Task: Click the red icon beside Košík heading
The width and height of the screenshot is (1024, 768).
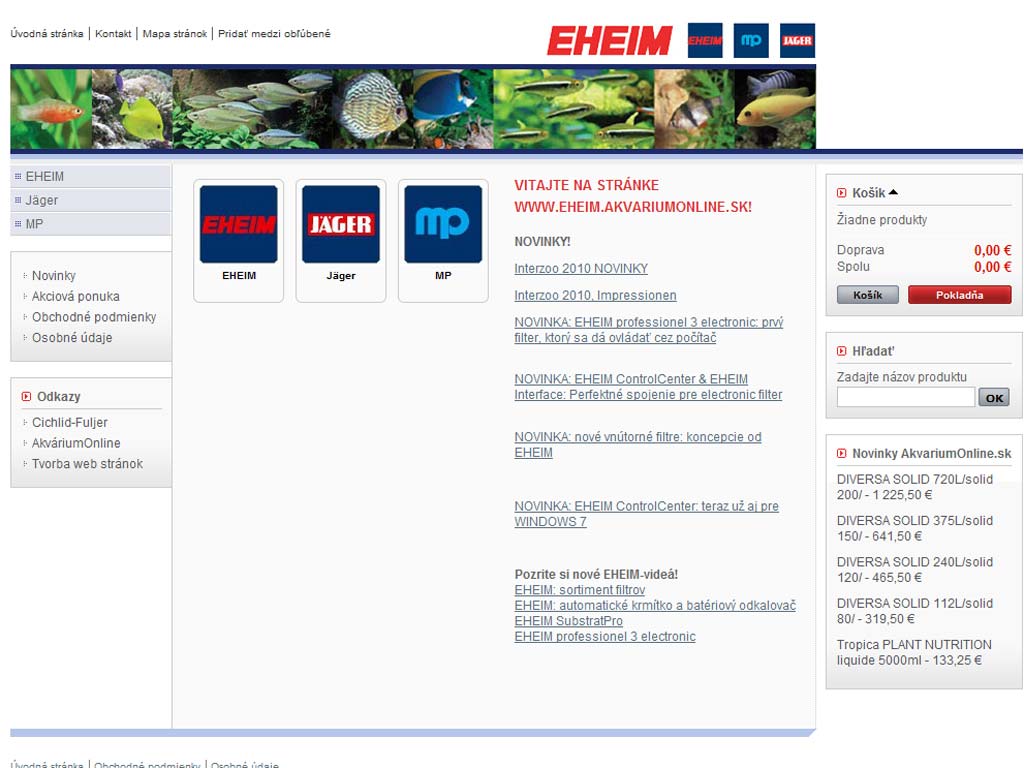Action: (x=841, y=193)
